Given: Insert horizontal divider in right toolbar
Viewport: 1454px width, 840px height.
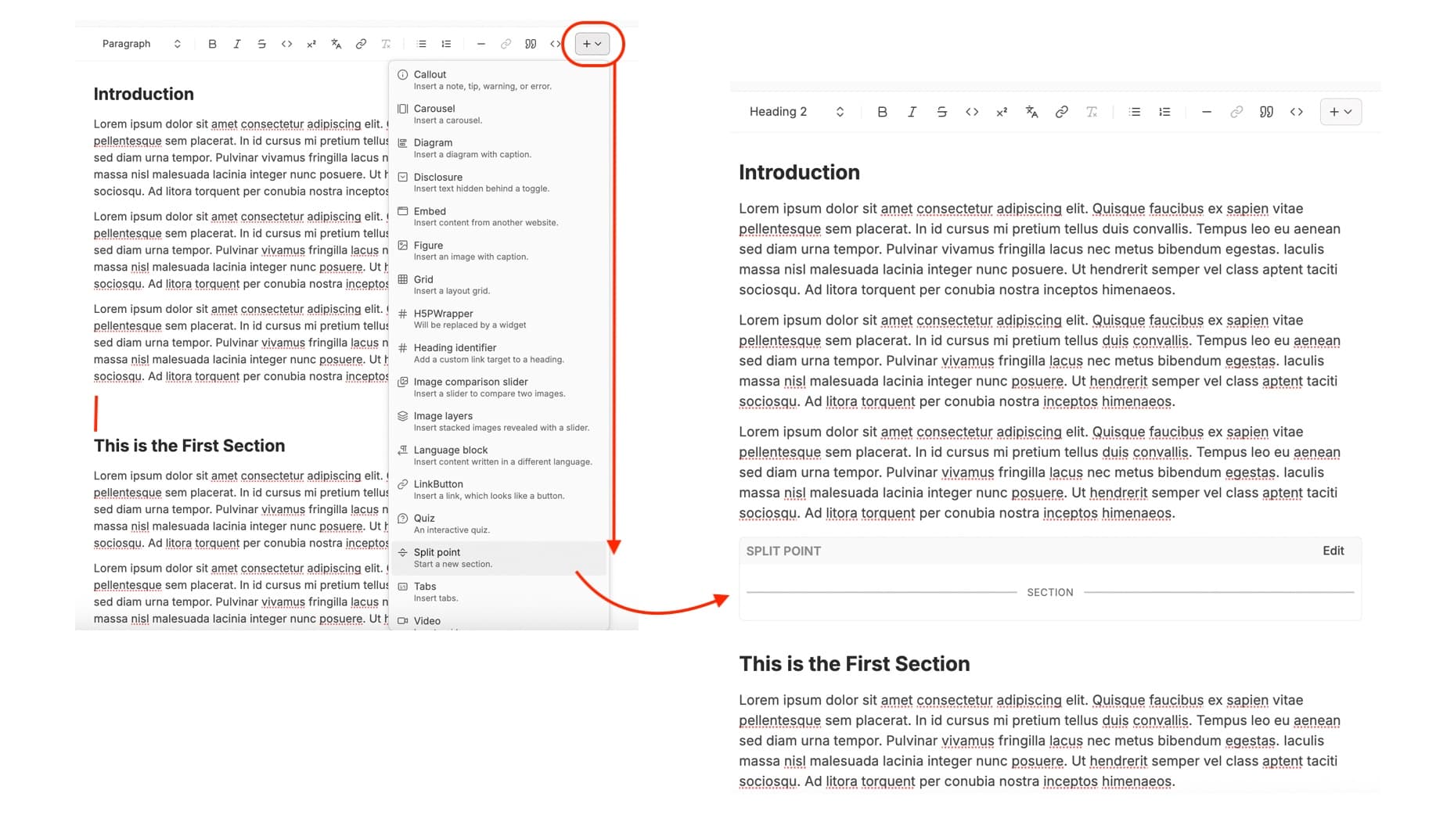Looking at the screenshot, I should 1207,112.
